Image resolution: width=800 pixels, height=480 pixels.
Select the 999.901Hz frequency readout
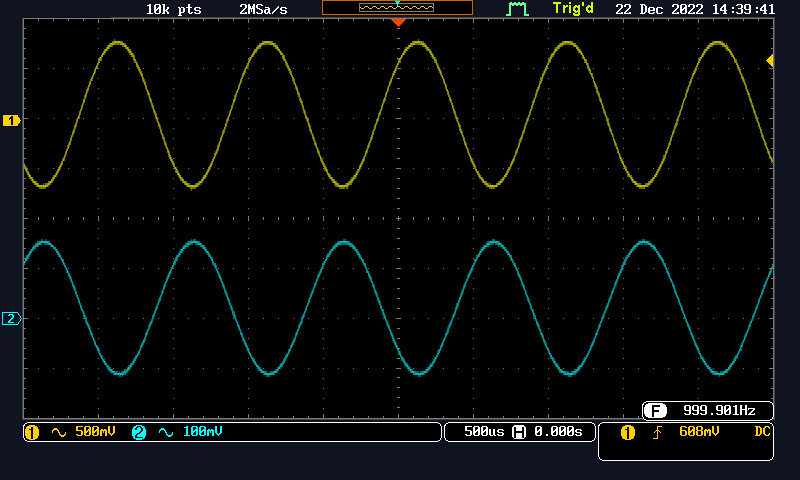(719, 410)
